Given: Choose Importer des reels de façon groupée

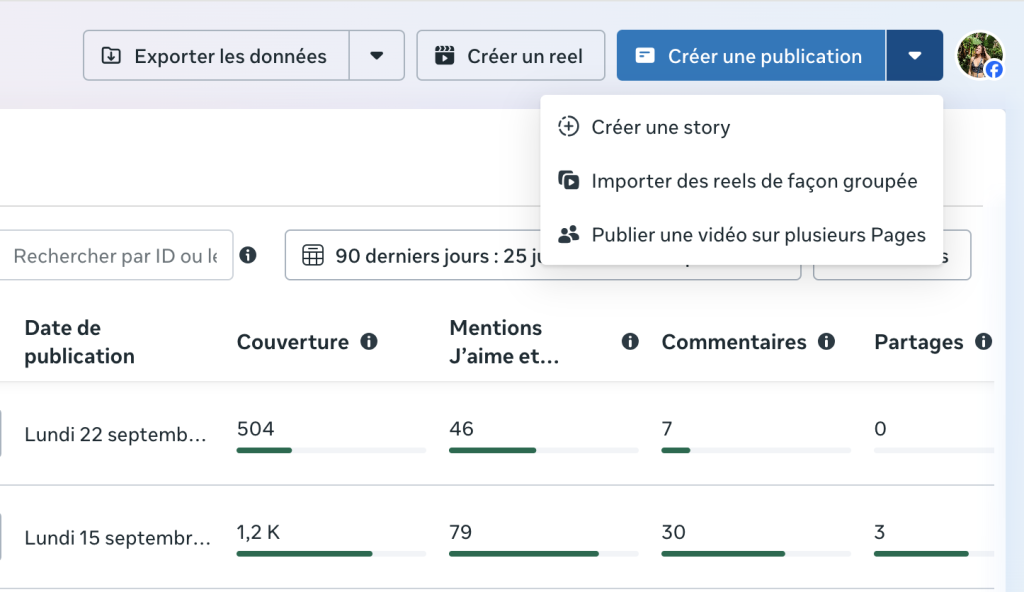Looking at the screenshot, I should coord(754,181).
